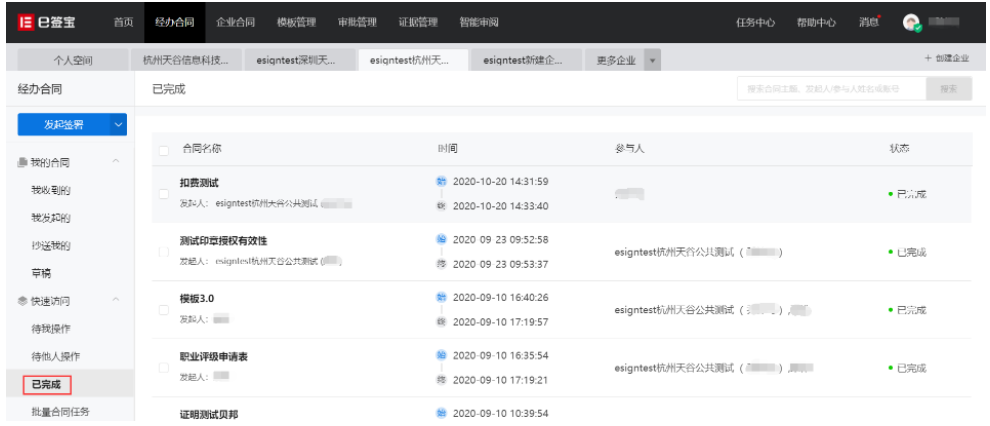Open 待我操作 in sidebar

click(x=51, y=329)
